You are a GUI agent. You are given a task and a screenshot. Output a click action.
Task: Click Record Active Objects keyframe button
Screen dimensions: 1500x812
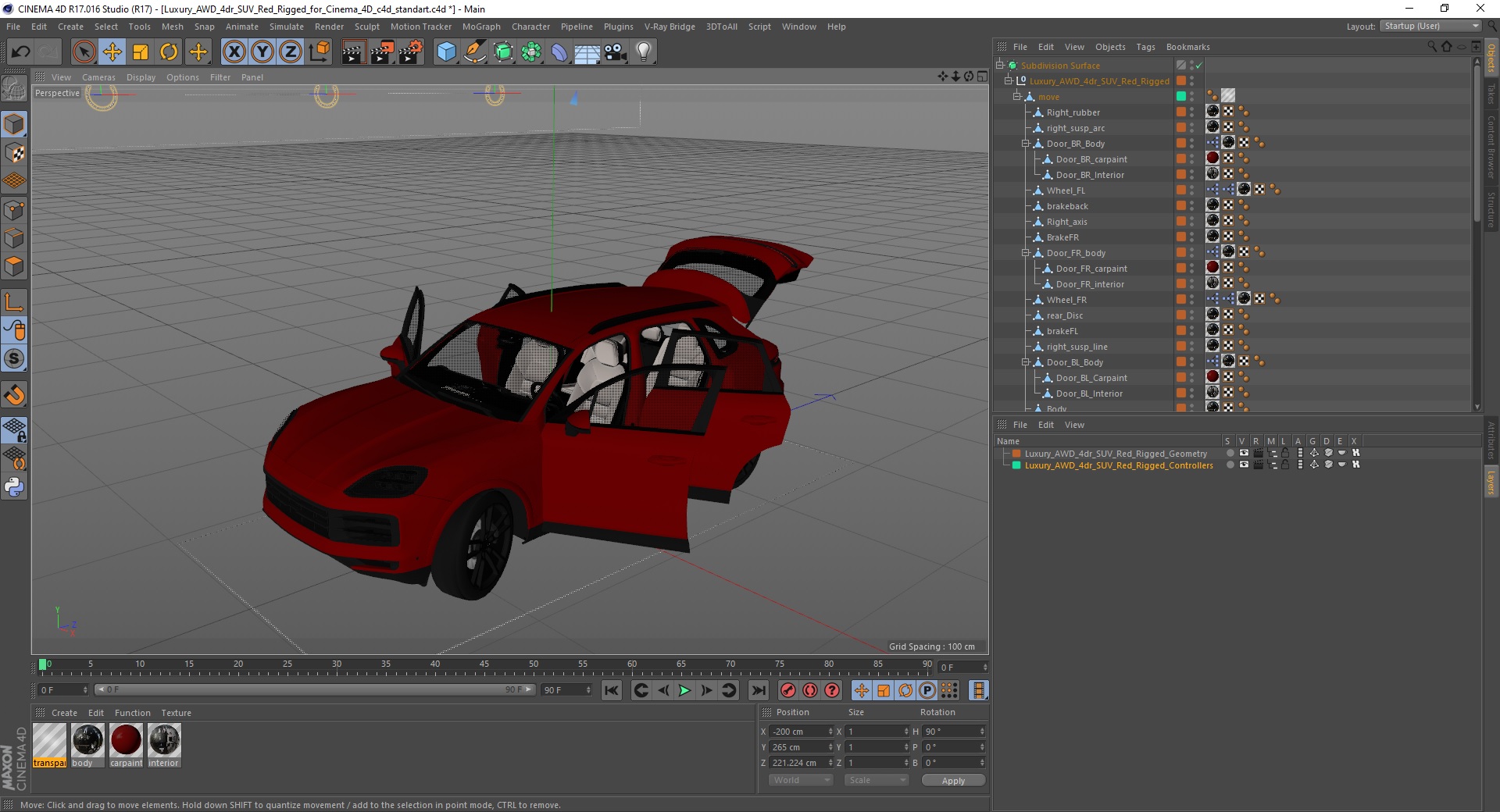point(788,690)
